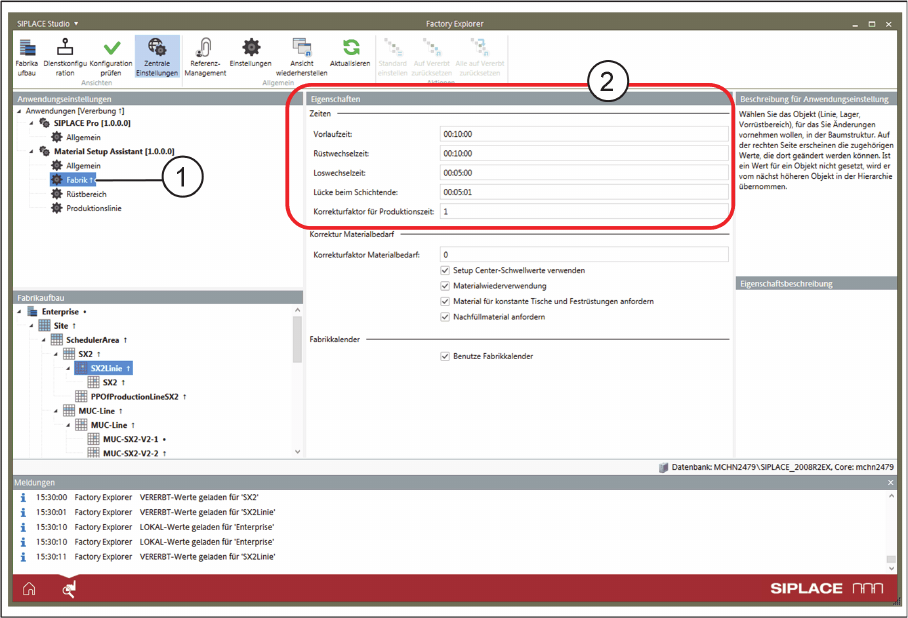Collapse Material Setup Assistant node
This screenshot has height=618, width=908.
click(x=32, y=151)
